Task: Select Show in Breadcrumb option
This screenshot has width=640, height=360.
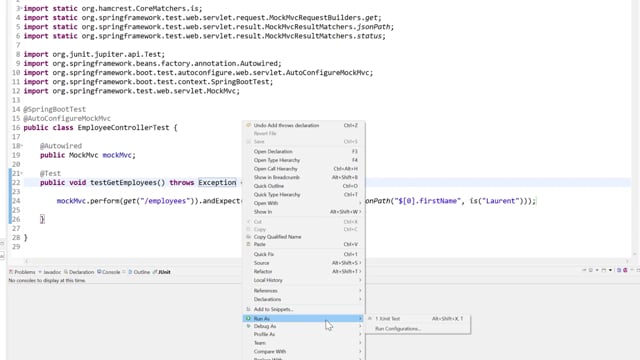Action: tap(304, 177)
